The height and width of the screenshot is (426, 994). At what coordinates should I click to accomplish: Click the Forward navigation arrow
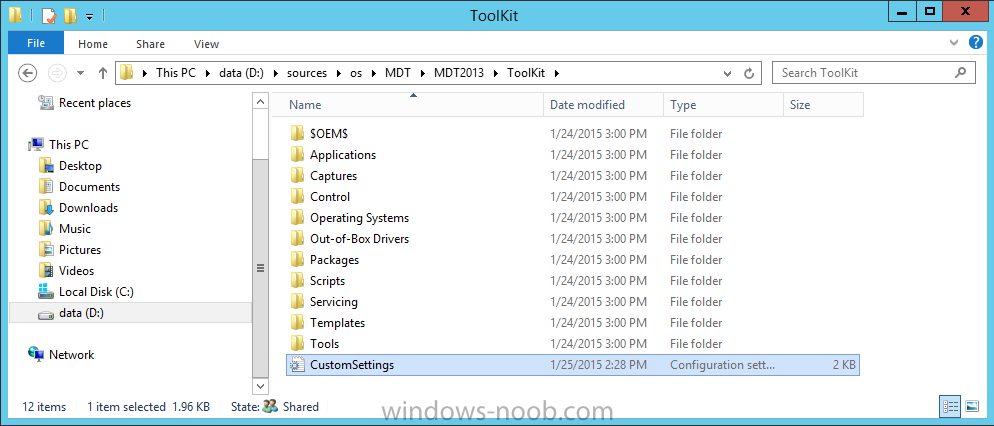pyautogui.click(x=57, y=73)
